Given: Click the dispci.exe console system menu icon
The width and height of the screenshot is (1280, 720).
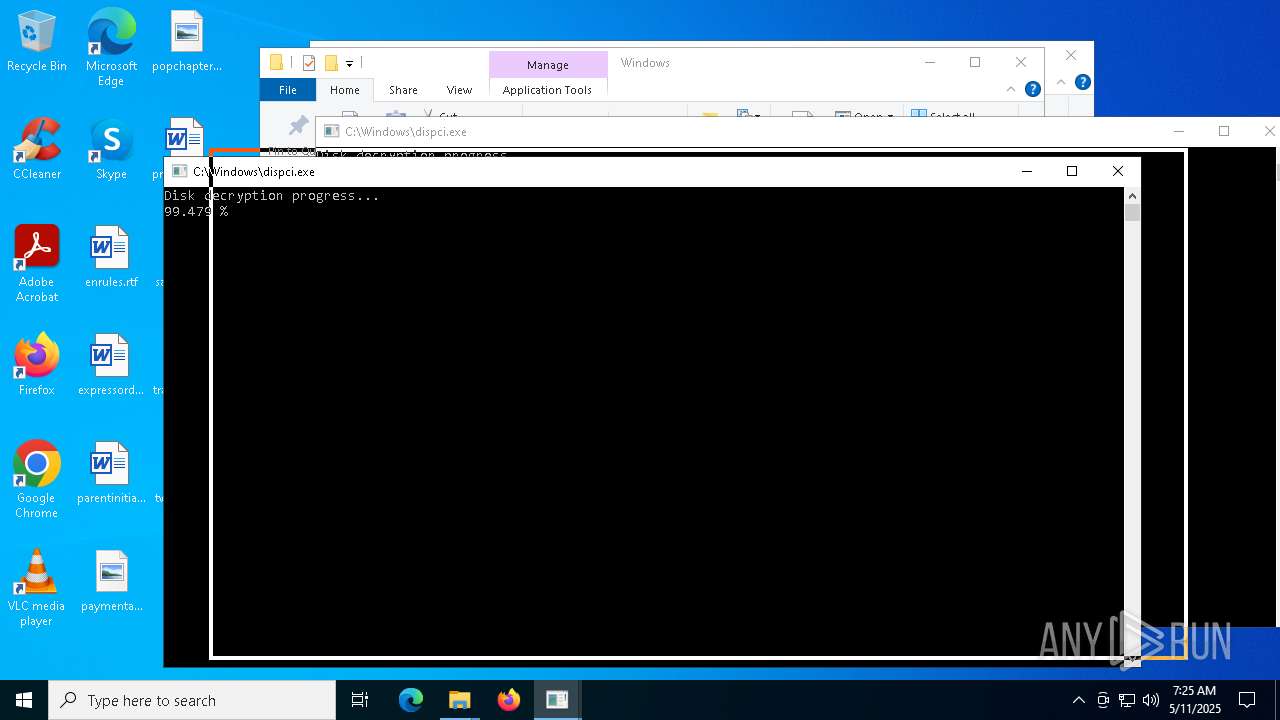Looking at the screenshot, I should click(x=180, y=171).
